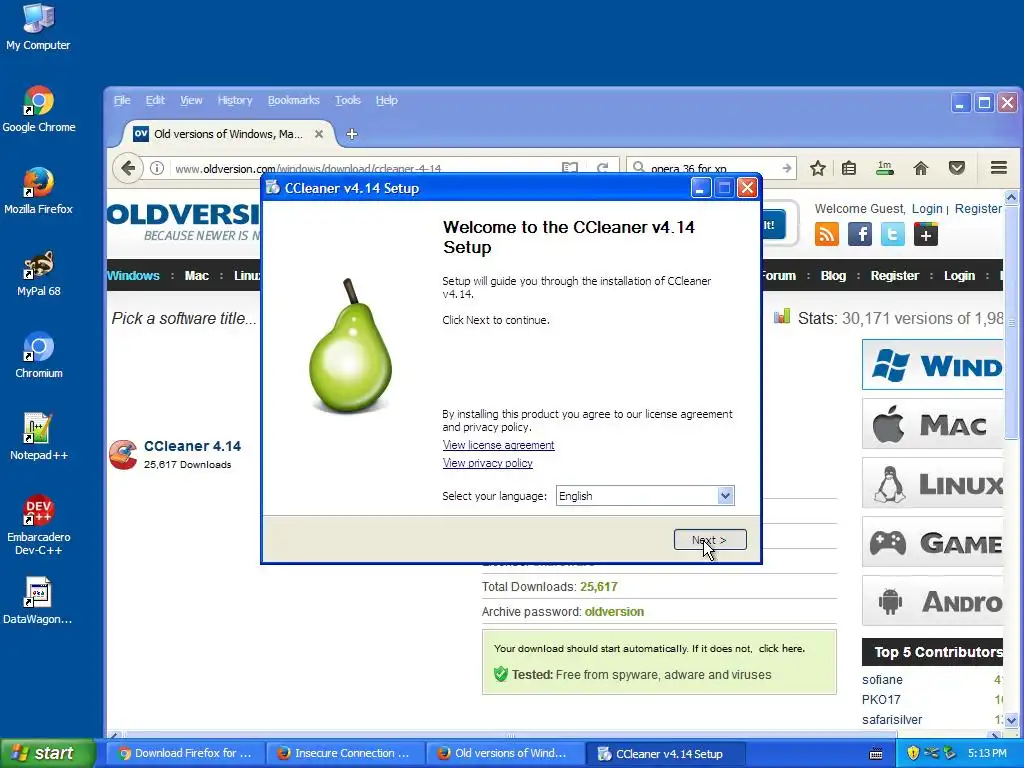Open the setup language dropdown showing English
1024x768 pixels.
(645, 496)
